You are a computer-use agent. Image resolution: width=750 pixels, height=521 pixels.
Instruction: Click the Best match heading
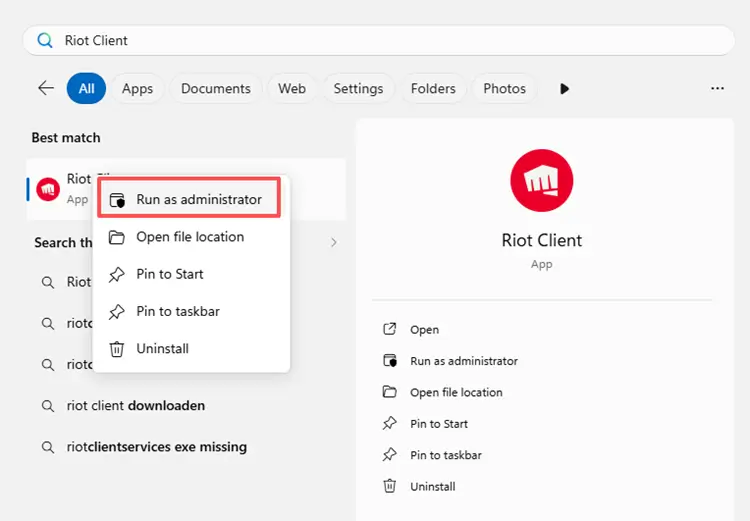coord(66,138)
